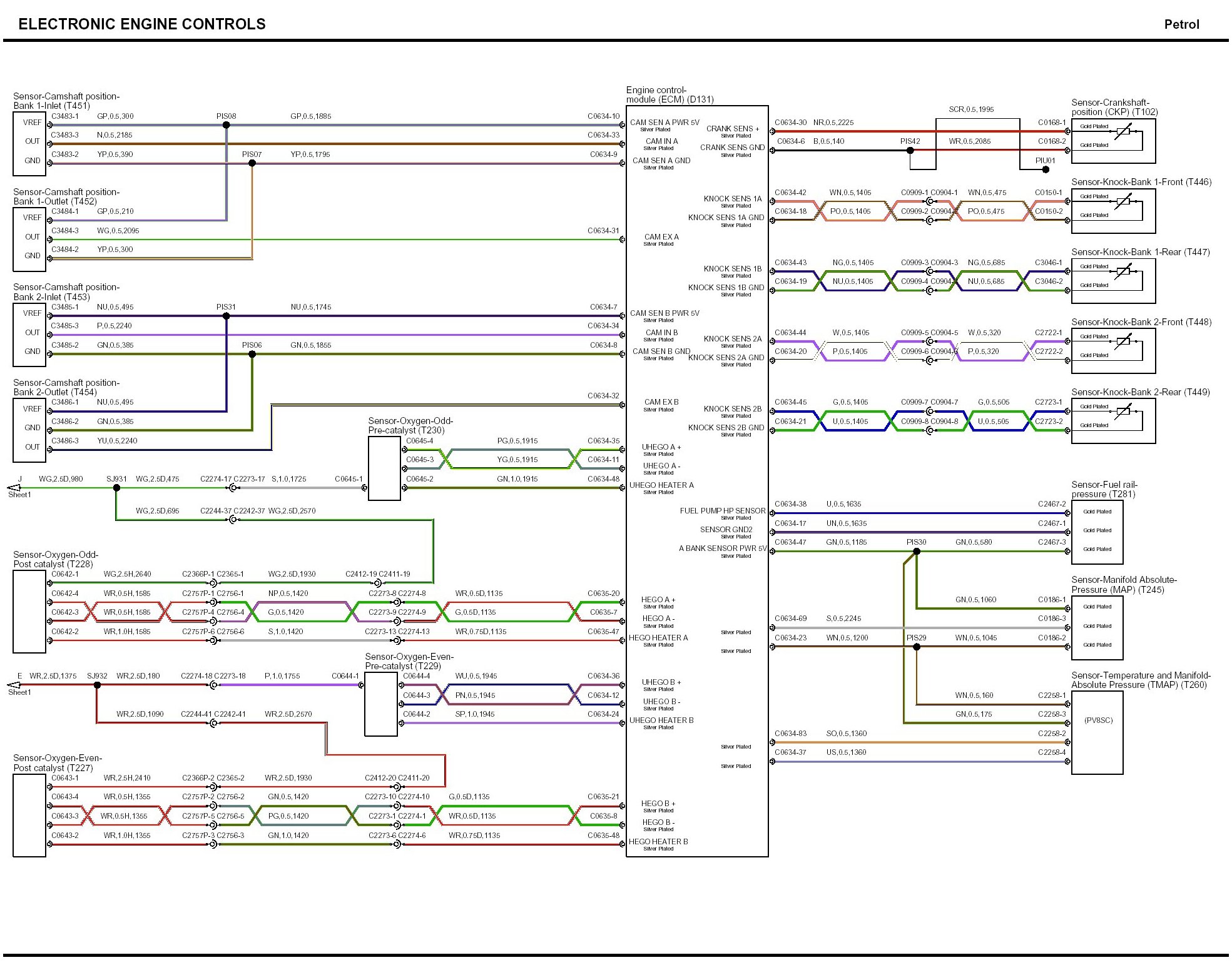
Task: Click the Petrol label in the header
Action: pos(1181,24)
